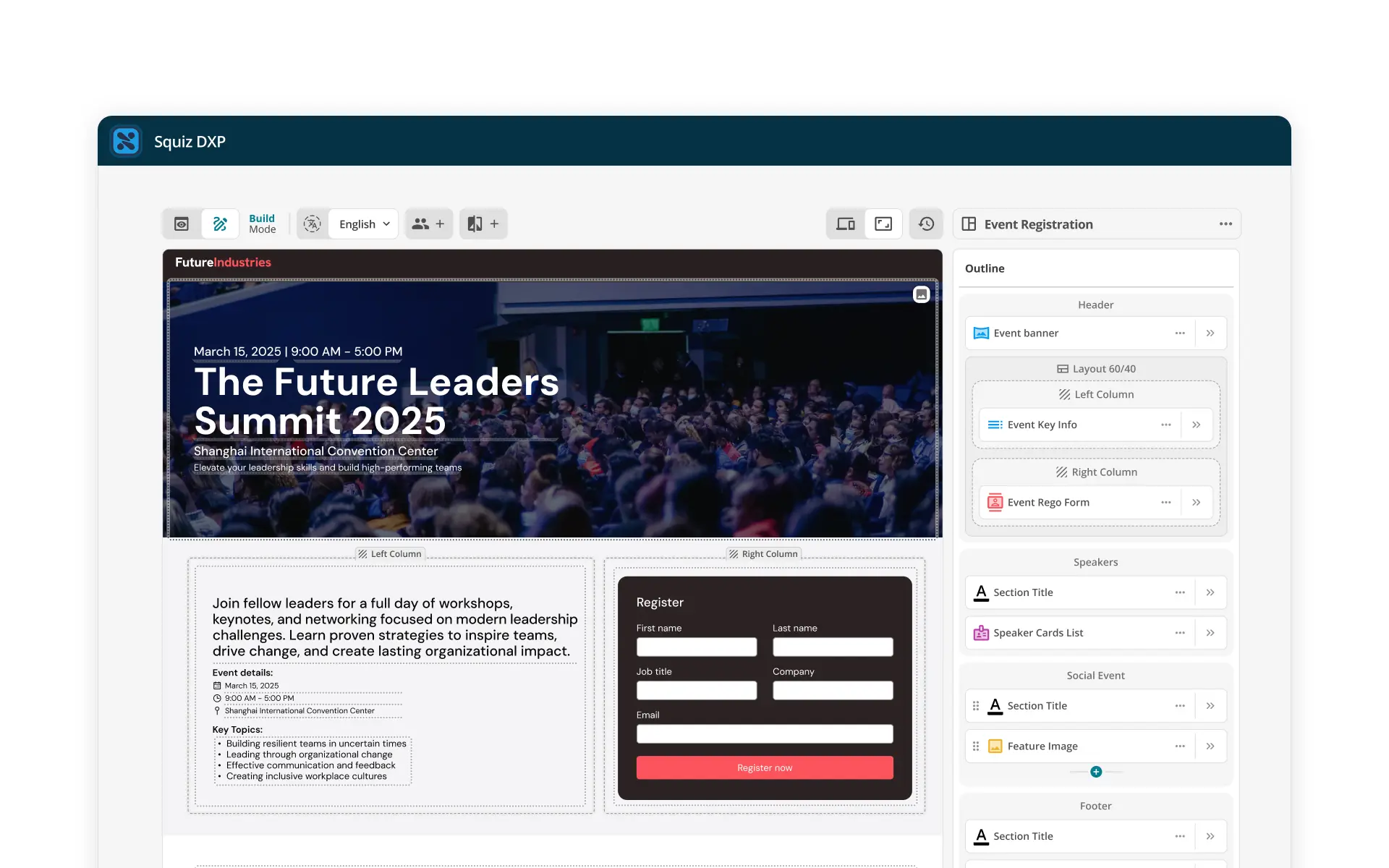Activate Build Mode pencil icon
Screen dimensions: 1389x868
220,224
